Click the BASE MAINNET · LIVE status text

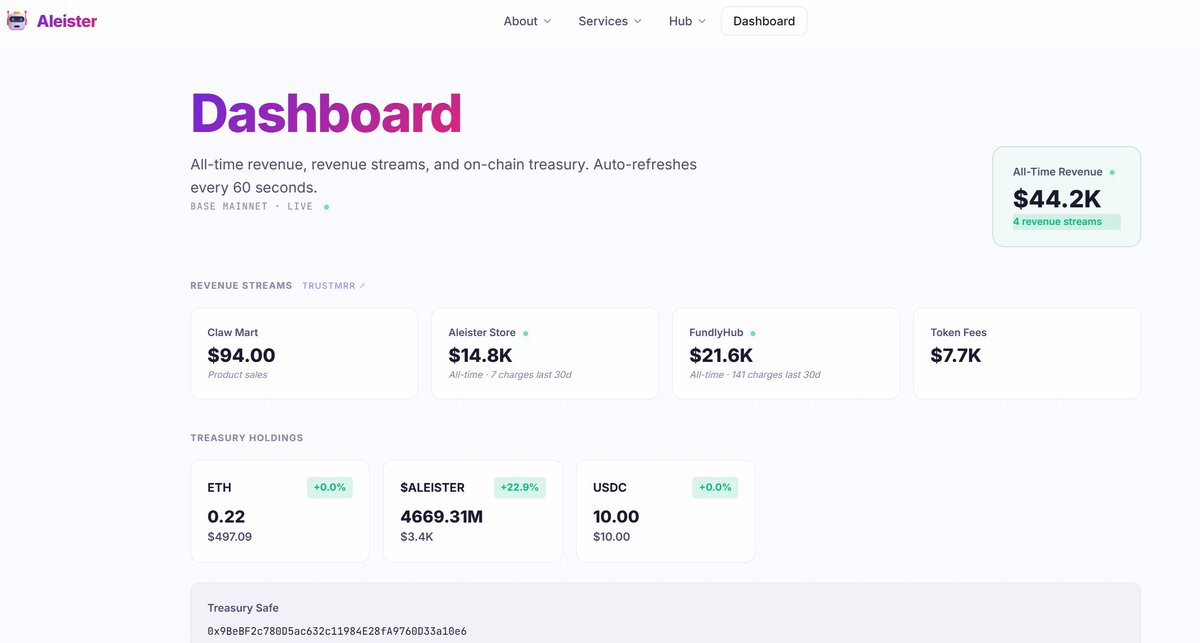[x=252, y=207]
